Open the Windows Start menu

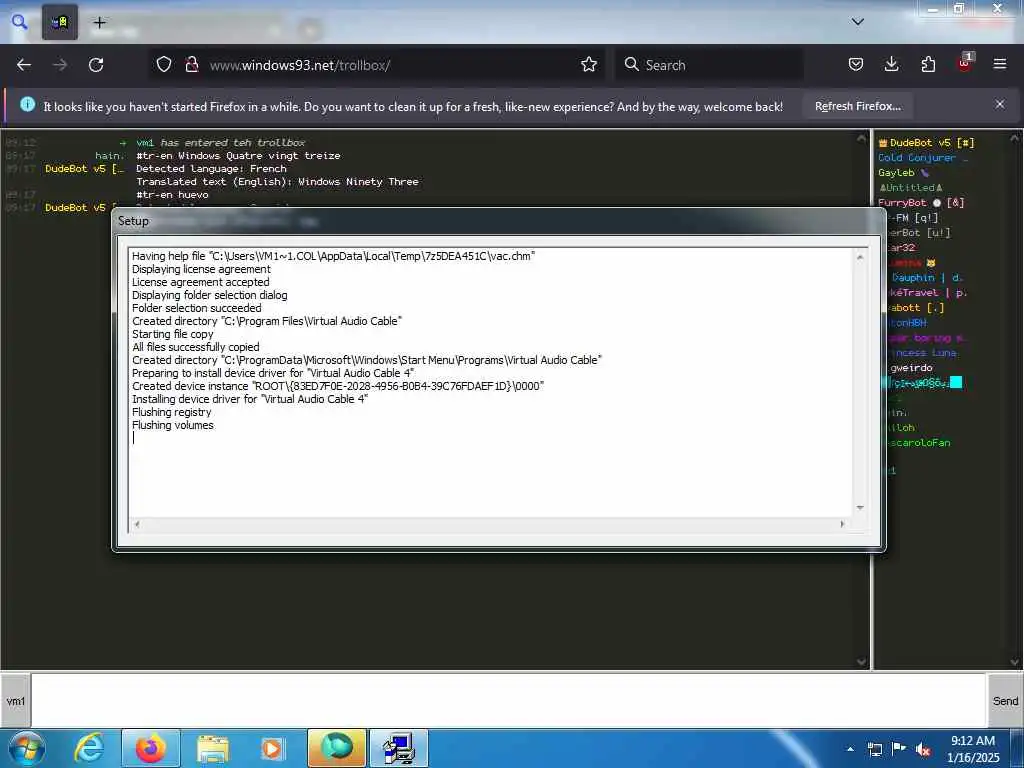tap(26, 748)
